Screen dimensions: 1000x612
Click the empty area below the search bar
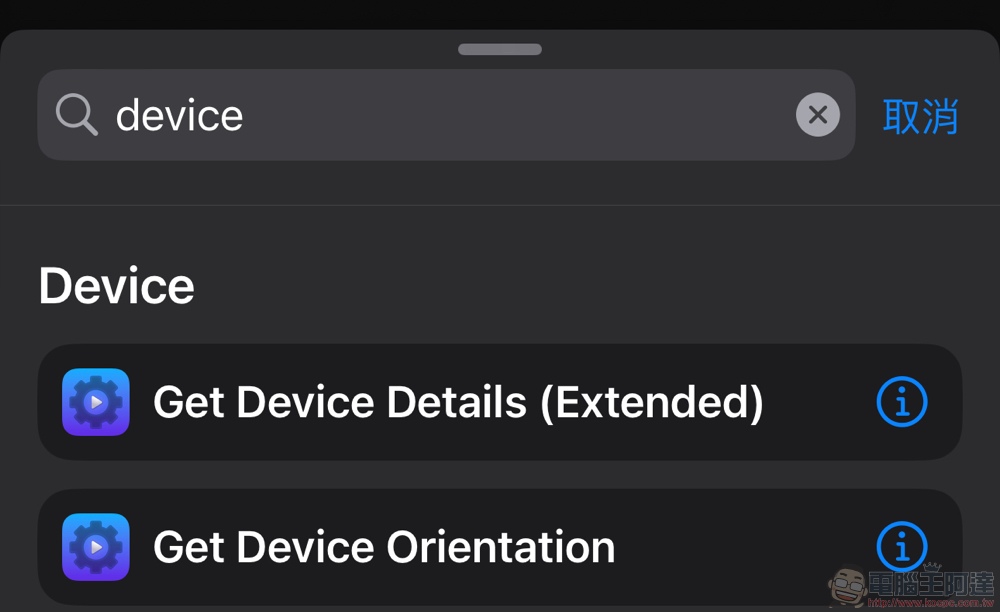click(x=500, y=182)
